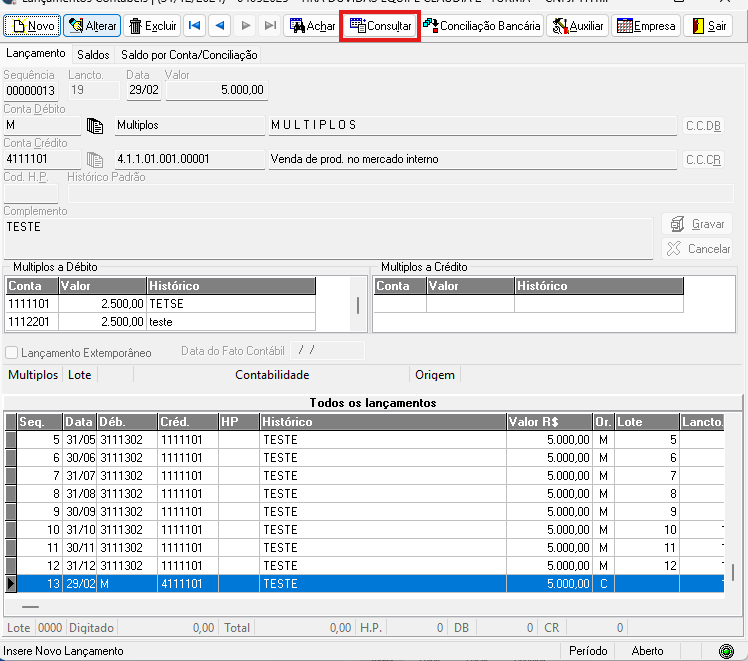Switch to Saldos tab
The image size is (748, 661).
coord(93,55)
